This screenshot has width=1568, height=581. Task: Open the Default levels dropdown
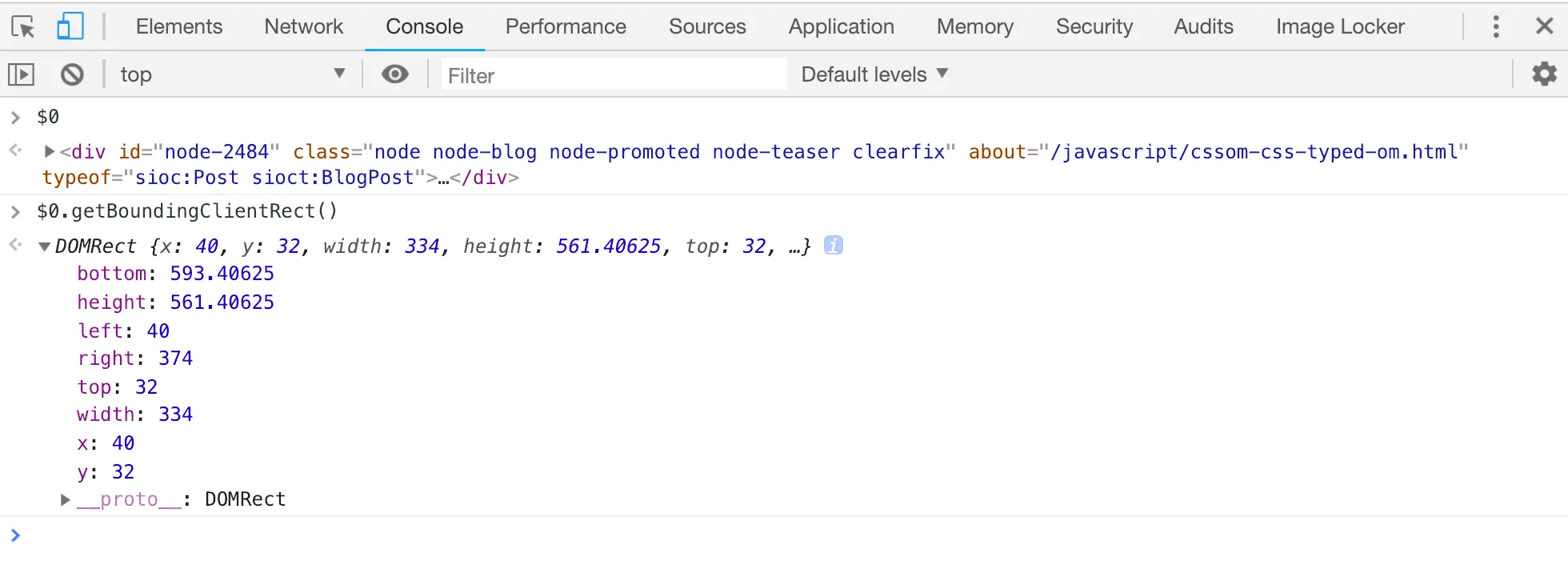coord(874,74)
